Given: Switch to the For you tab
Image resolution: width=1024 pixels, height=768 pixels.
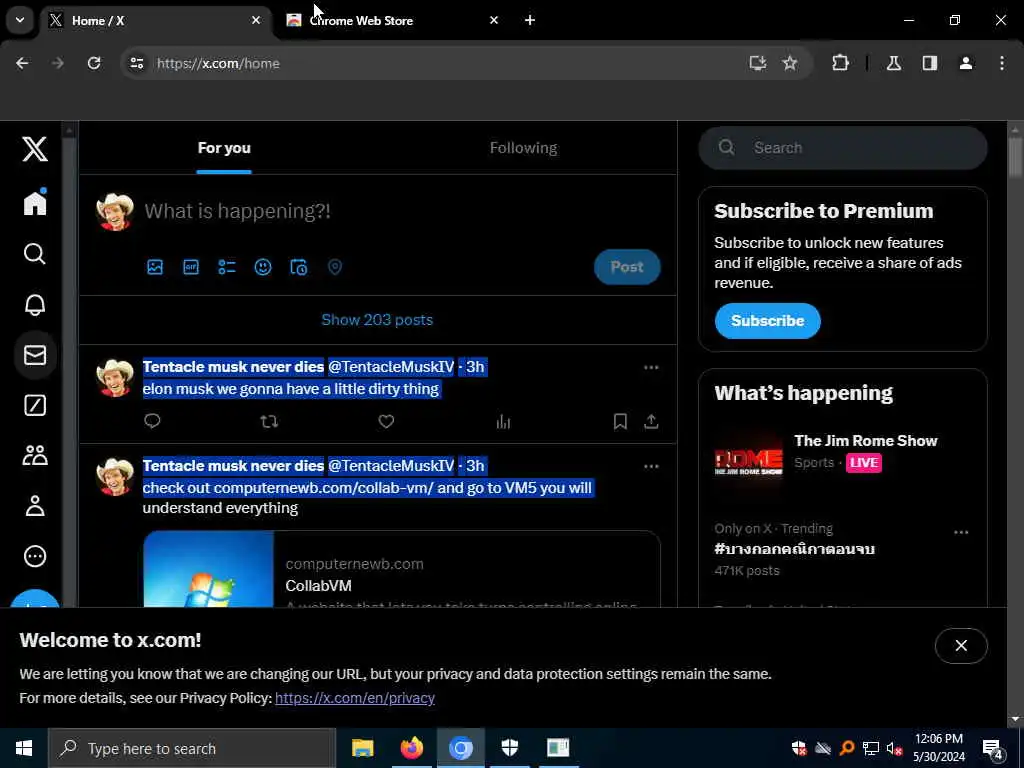Looking at the screenshot, I should pyautogui.click(x=224, y=148).
